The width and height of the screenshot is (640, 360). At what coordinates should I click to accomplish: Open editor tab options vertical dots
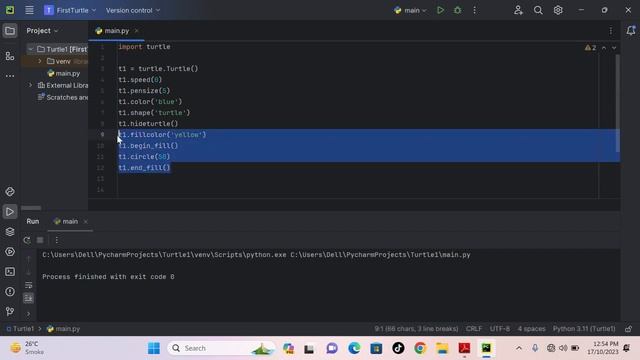point(611,31)
